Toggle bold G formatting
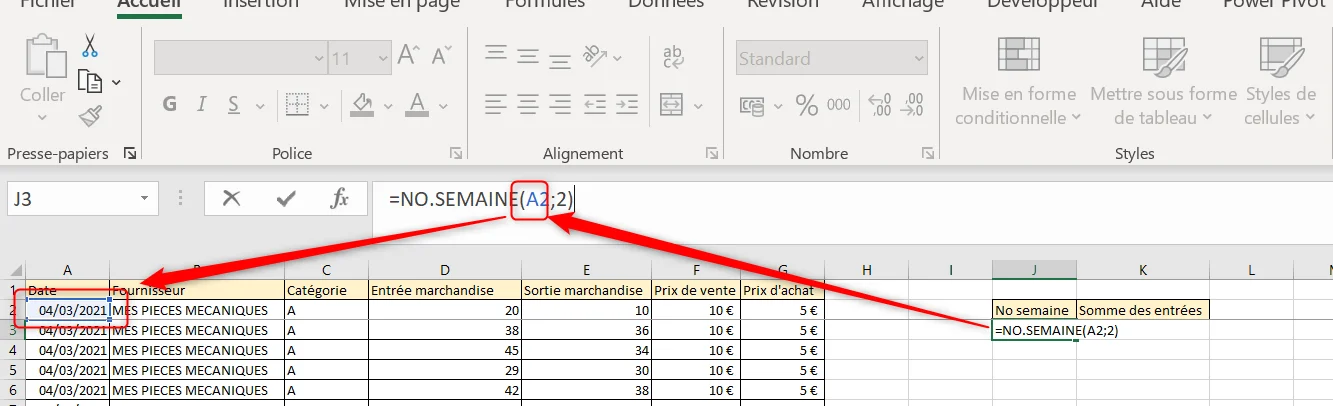 click(170, 104)
